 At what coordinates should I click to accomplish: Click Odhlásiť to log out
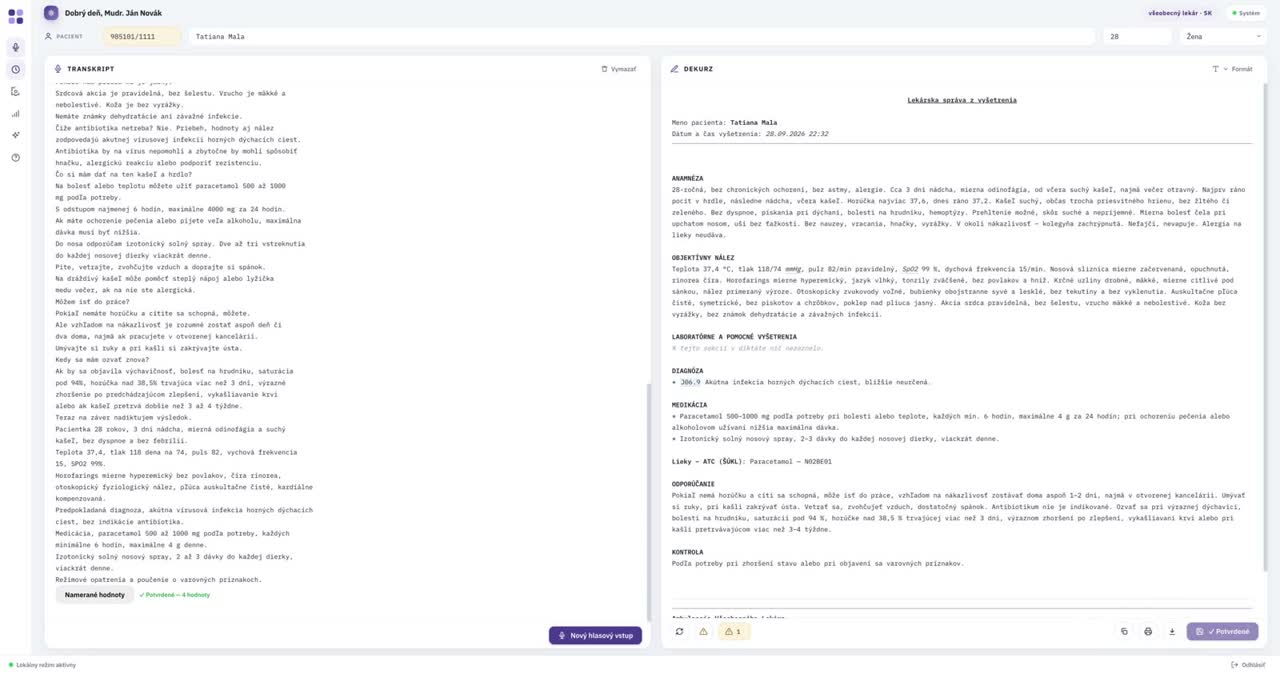[1248, 665]
